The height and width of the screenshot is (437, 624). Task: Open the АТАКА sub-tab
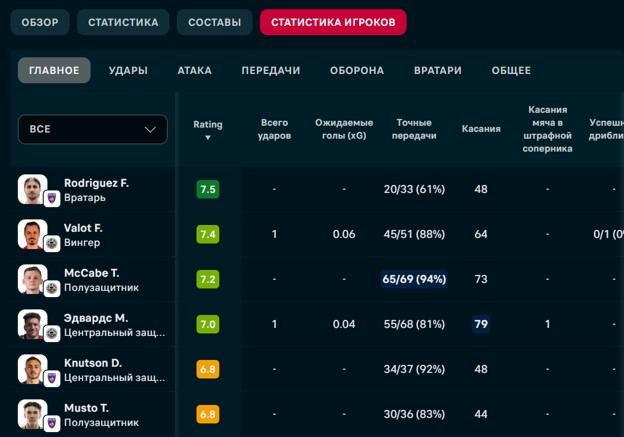click(x=194, y=70)
